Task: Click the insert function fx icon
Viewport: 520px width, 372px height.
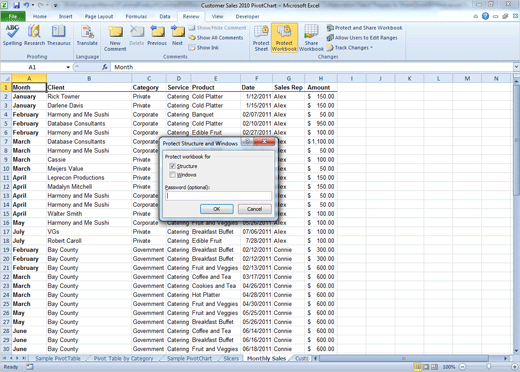Action: click(105, 67)
